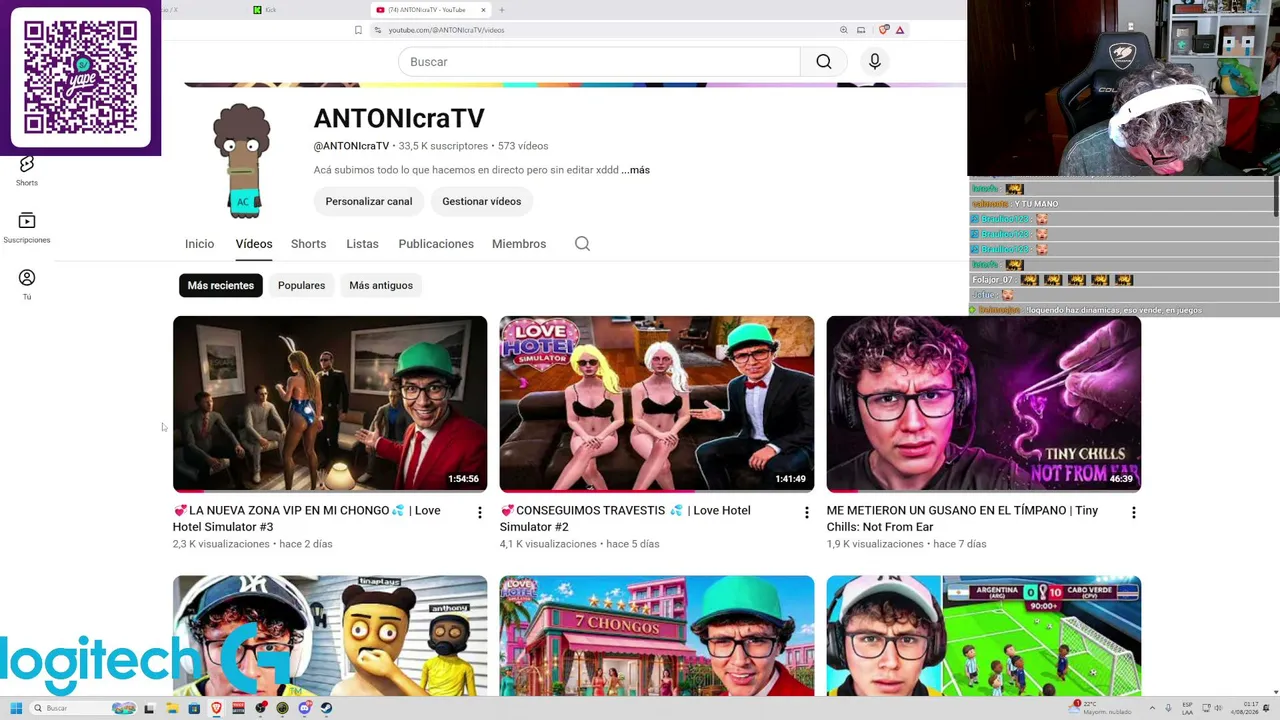Screen dimensions: 1280x720
Task: Search within the channel using the magnifier icon
Action: pyautogui.click(x=582, y=244)
